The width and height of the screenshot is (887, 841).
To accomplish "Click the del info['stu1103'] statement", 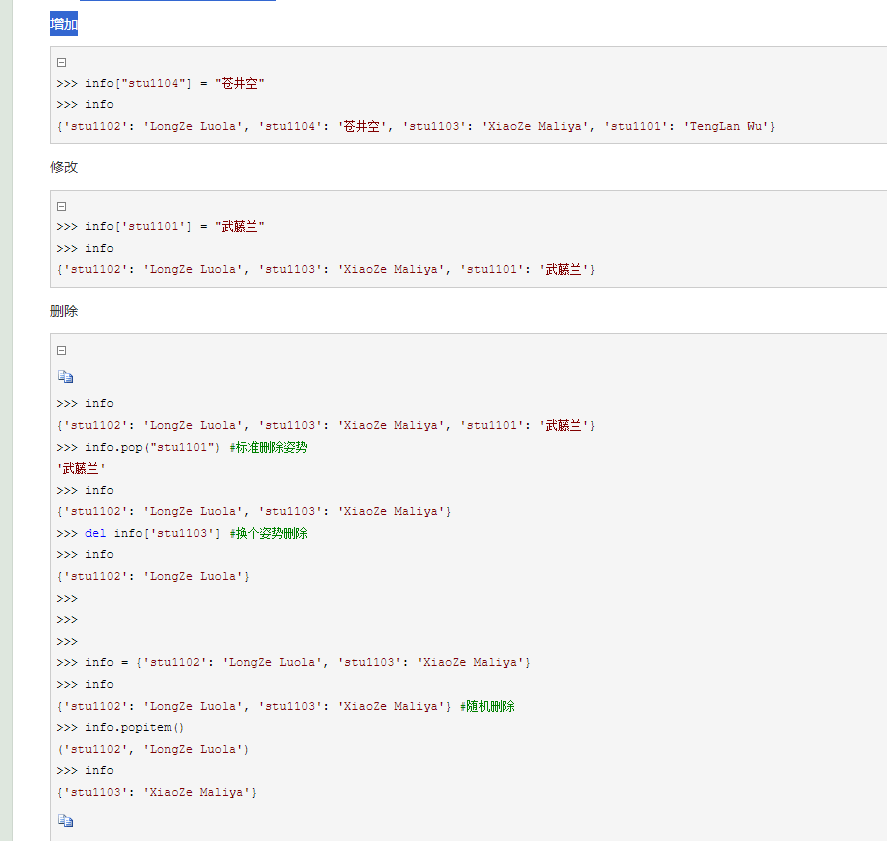I will coord(152,533).
